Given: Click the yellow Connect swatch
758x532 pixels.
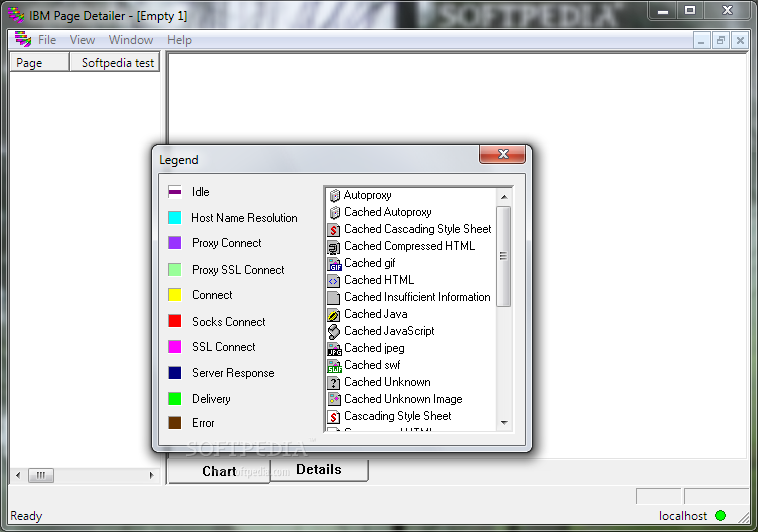Looking at the screenshot, I should 175,295.
